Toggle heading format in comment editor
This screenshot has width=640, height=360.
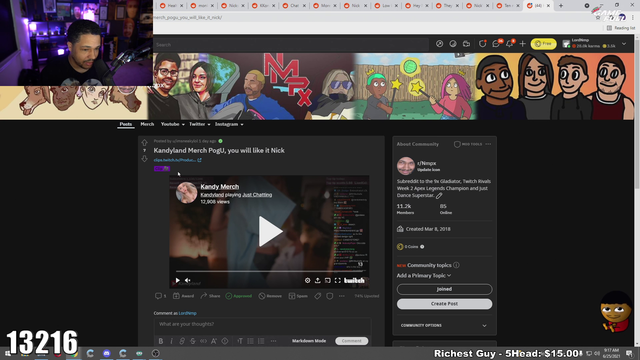coord(240,341)
